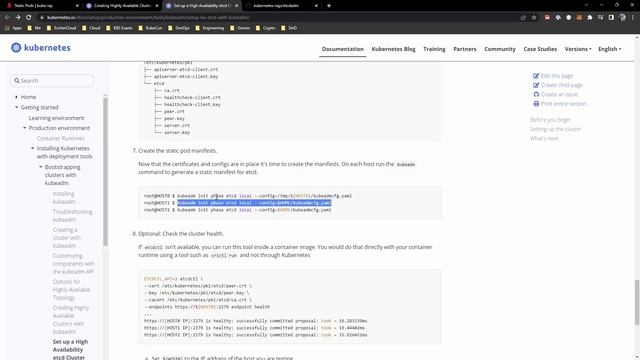This screenshot has height=360, width=640.
Task: Open the Versions dropdown
Action: tap(578, 49)
